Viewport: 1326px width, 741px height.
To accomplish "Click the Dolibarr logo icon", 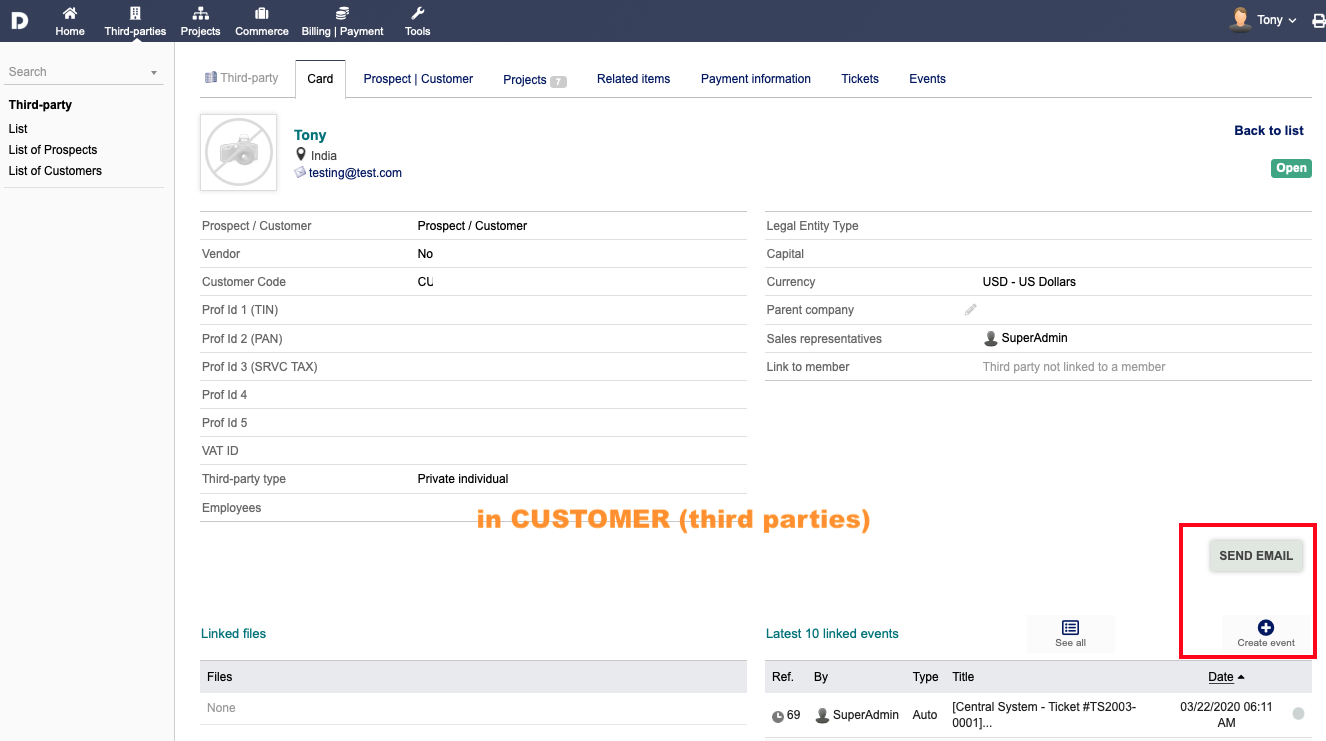I will [19, 20].
